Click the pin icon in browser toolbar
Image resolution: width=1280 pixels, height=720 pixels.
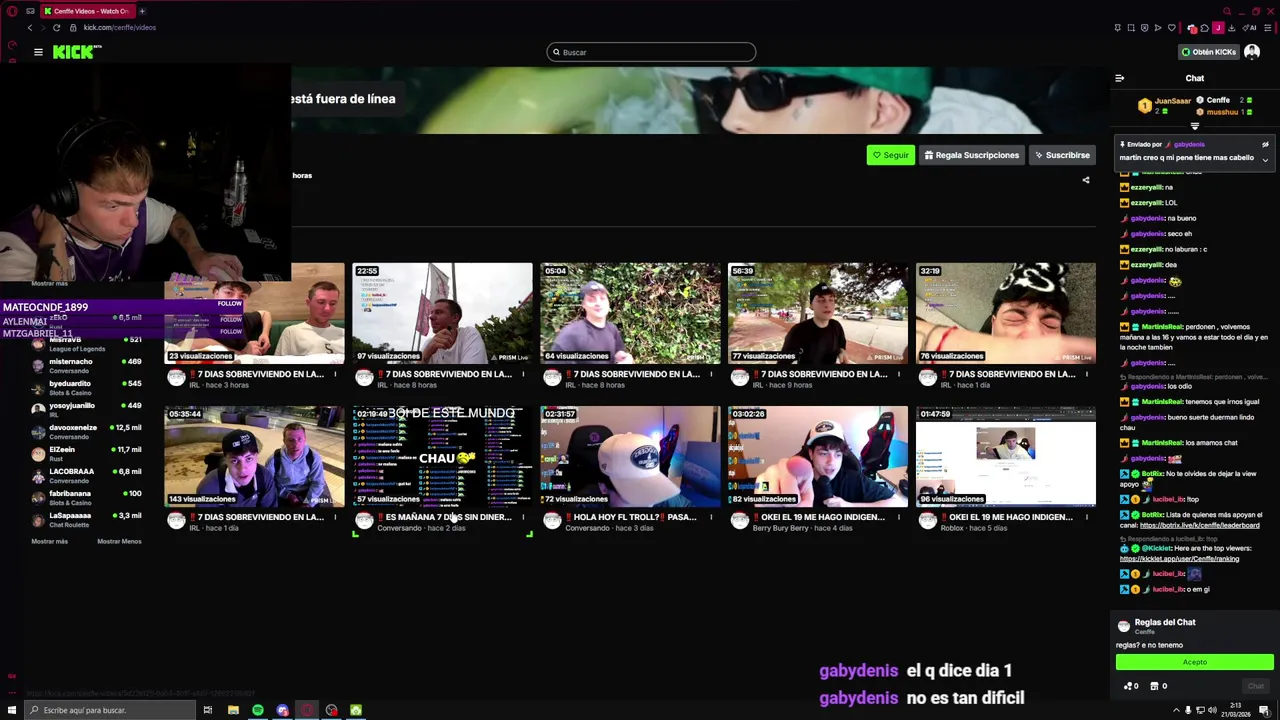pyautogui.click(x=1117, y=27)
